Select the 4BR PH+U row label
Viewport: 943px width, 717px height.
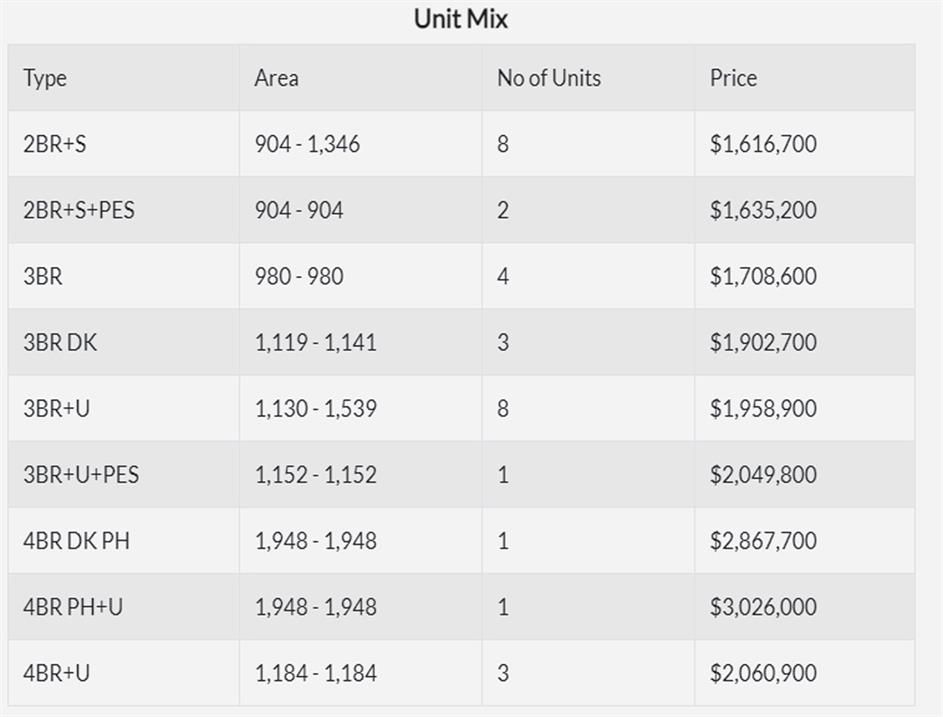73,607
